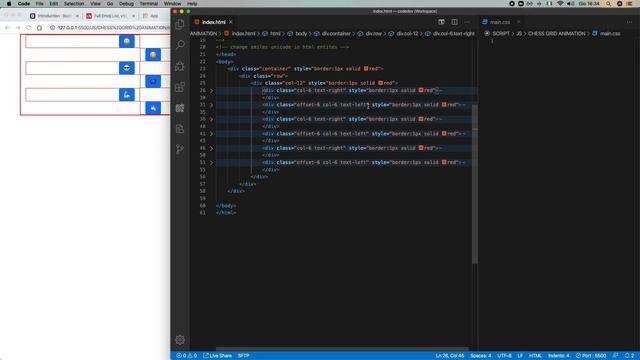
Task: Click div.container in breadcrumb
Action: click(x=336, y=33)
